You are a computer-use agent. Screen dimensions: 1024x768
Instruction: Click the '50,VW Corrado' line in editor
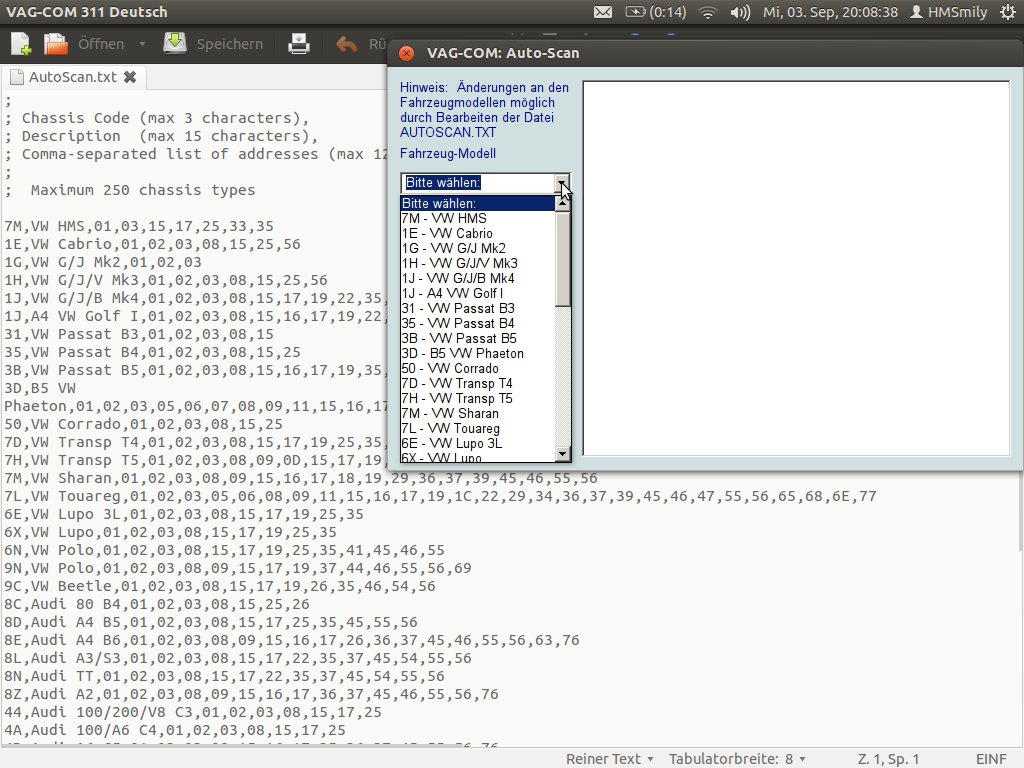tap(144, 424)
